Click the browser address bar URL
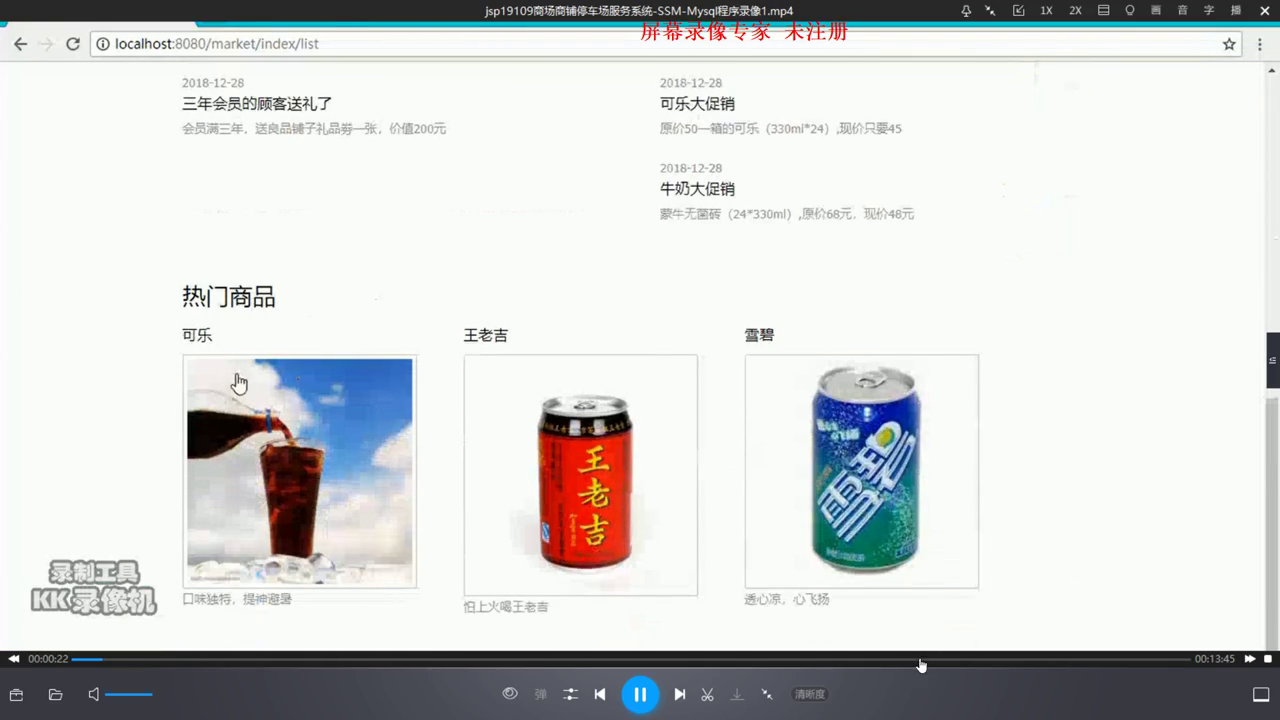Viewport: 1280px width, 720px height. pyautogui.click(x=217, y=44)
